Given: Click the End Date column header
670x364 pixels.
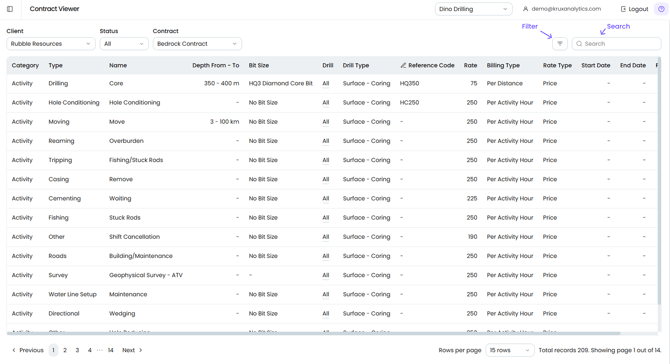Looking at the screenshot, I should (633, 65).
